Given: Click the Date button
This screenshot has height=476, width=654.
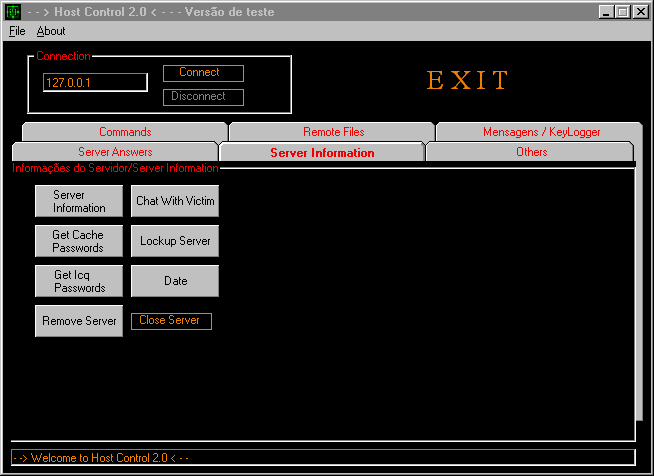Looking at the screenshot, I should click(x=175, y=281).
